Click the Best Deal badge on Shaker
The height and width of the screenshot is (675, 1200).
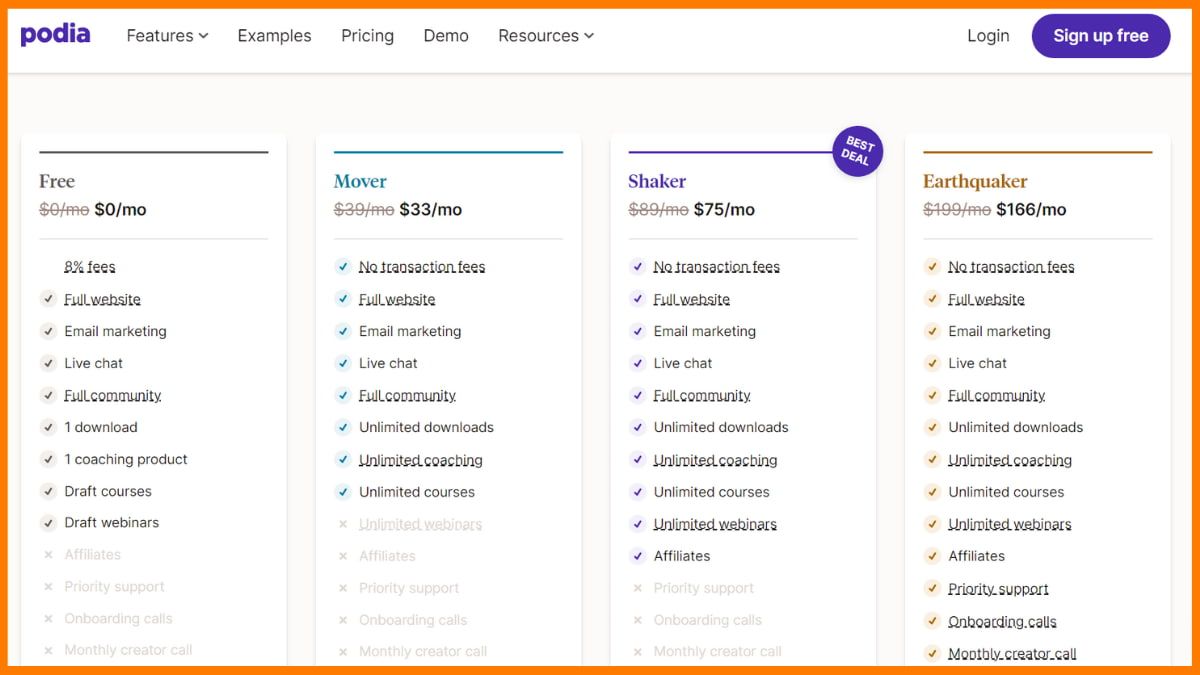tap(857, 151)
